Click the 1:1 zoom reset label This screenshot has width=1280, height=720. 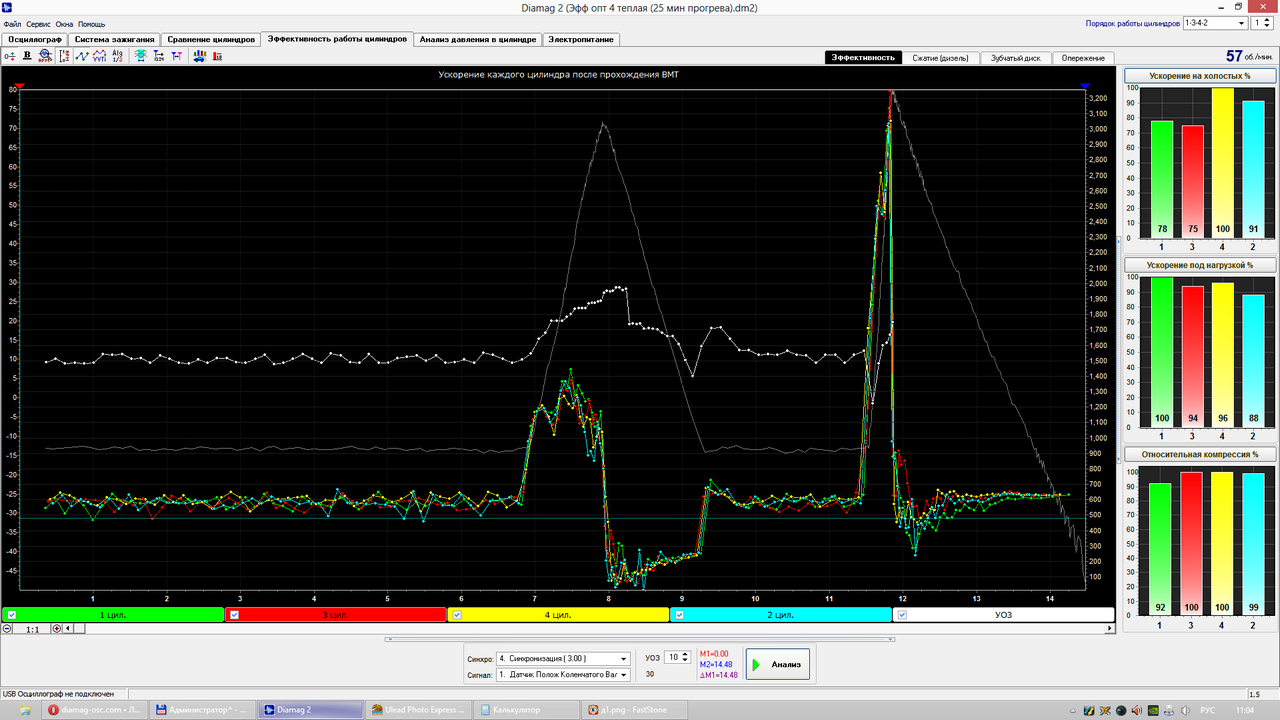(x=32, y=629)
